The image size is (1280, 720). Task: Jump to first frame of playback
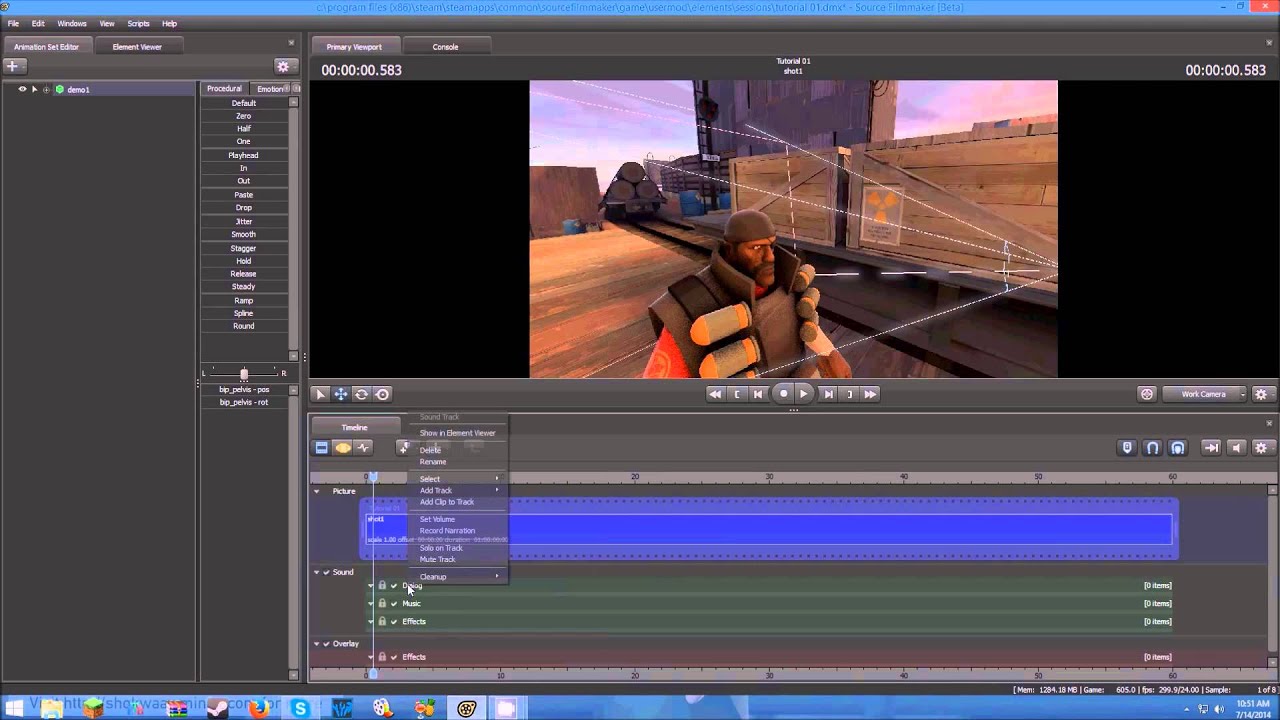click(x=715, y=394)
